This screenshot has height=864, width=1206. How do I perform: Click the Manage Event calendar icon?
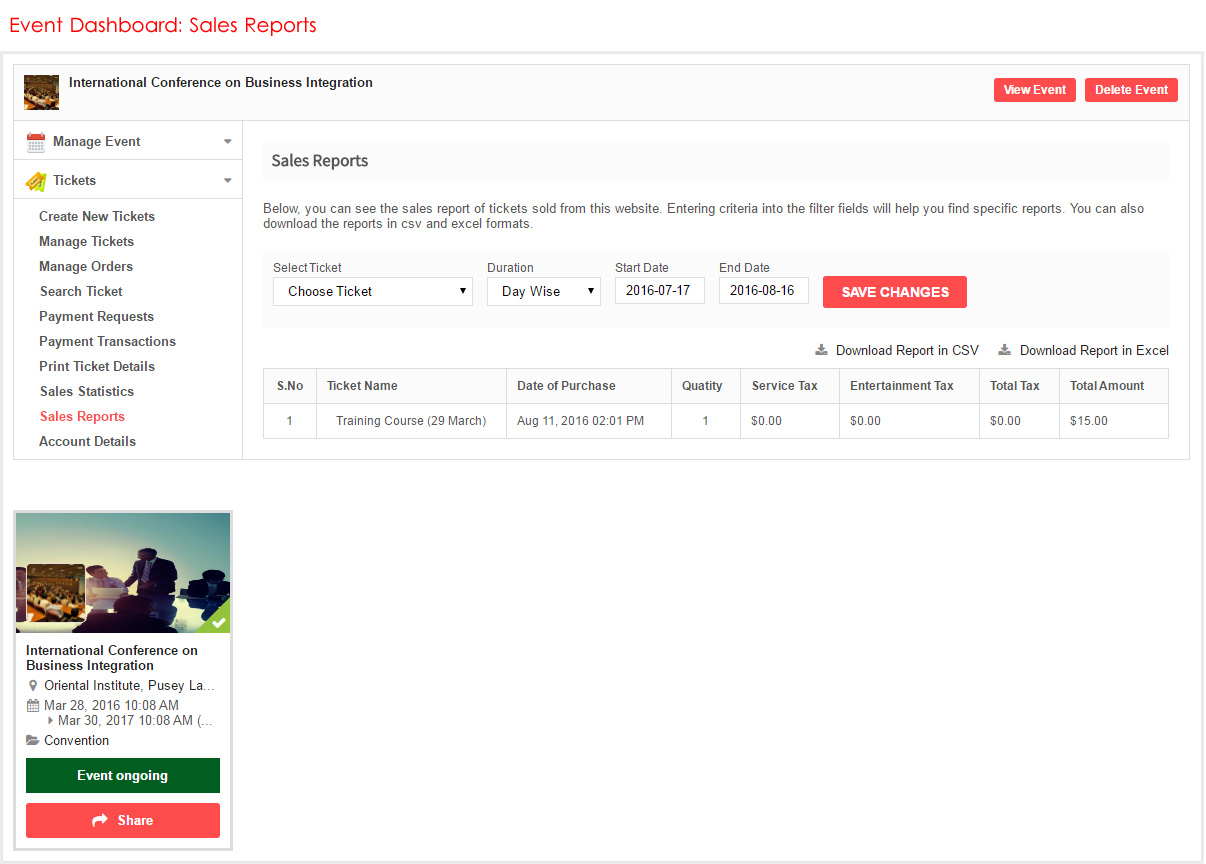coord(36,142)
